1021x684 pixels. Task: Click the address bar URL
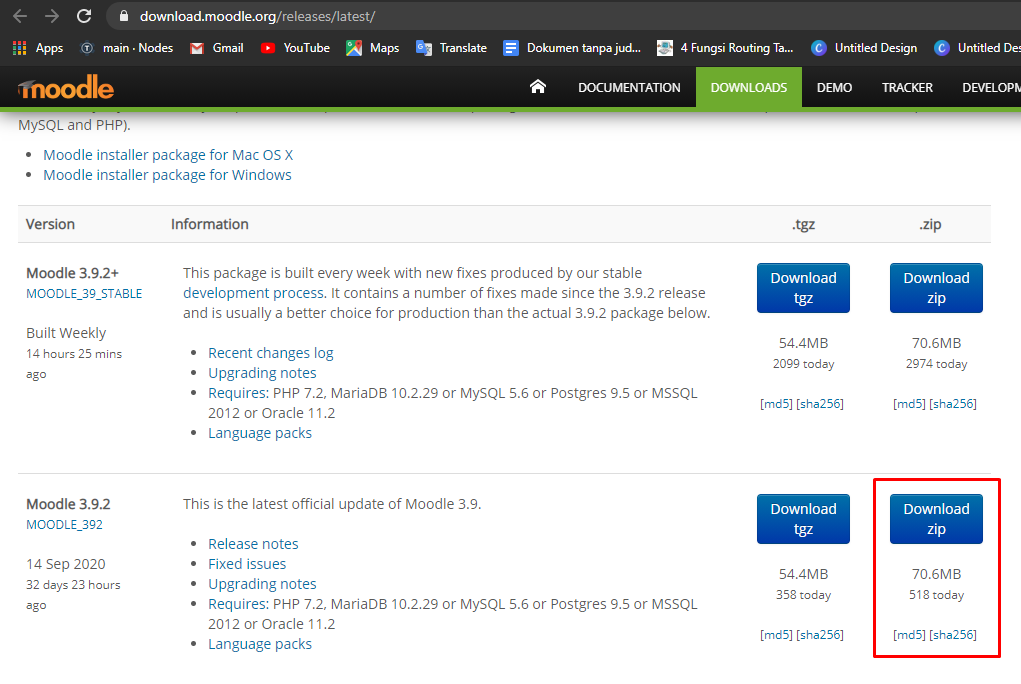(257, 16)
